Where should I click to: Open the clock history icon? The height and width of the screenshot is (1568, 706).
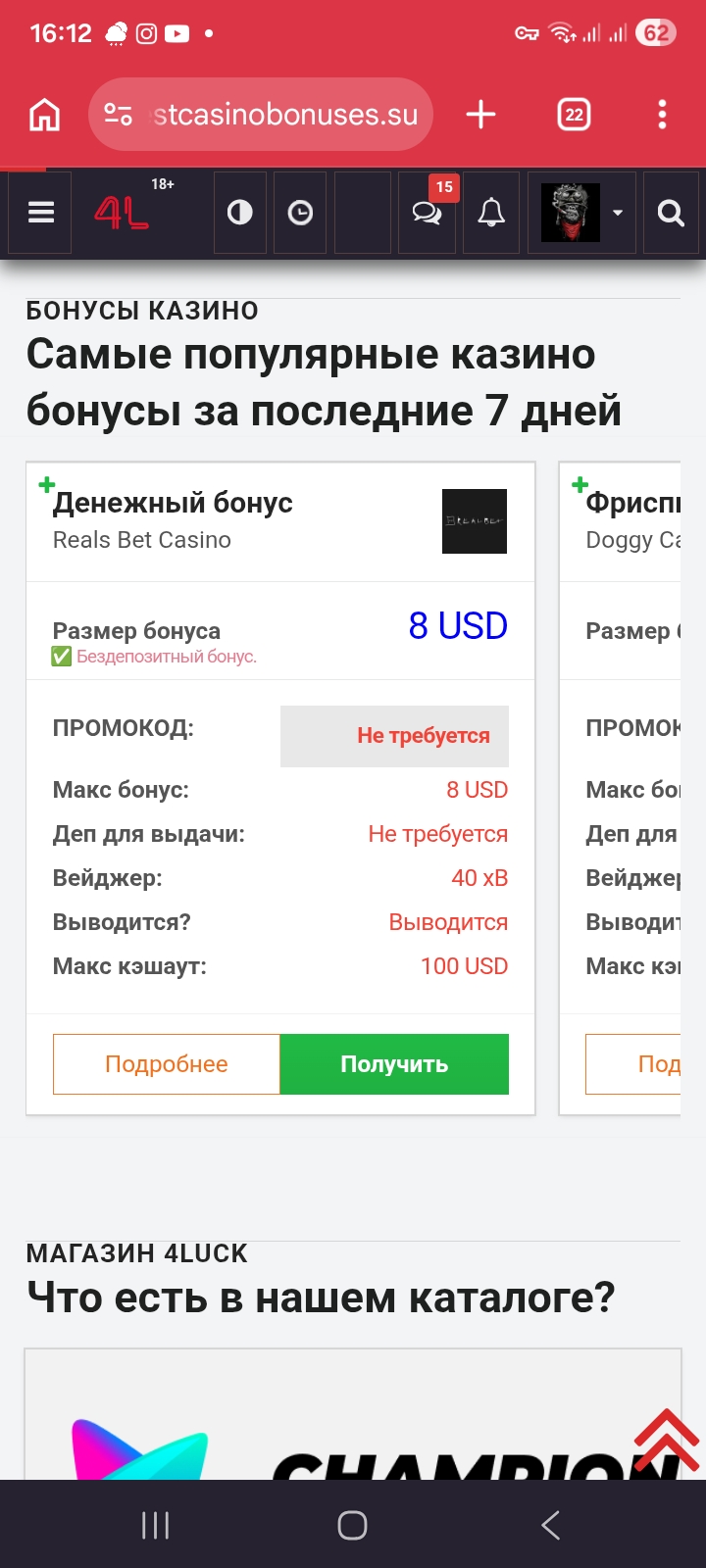click(x=300, y=213)
